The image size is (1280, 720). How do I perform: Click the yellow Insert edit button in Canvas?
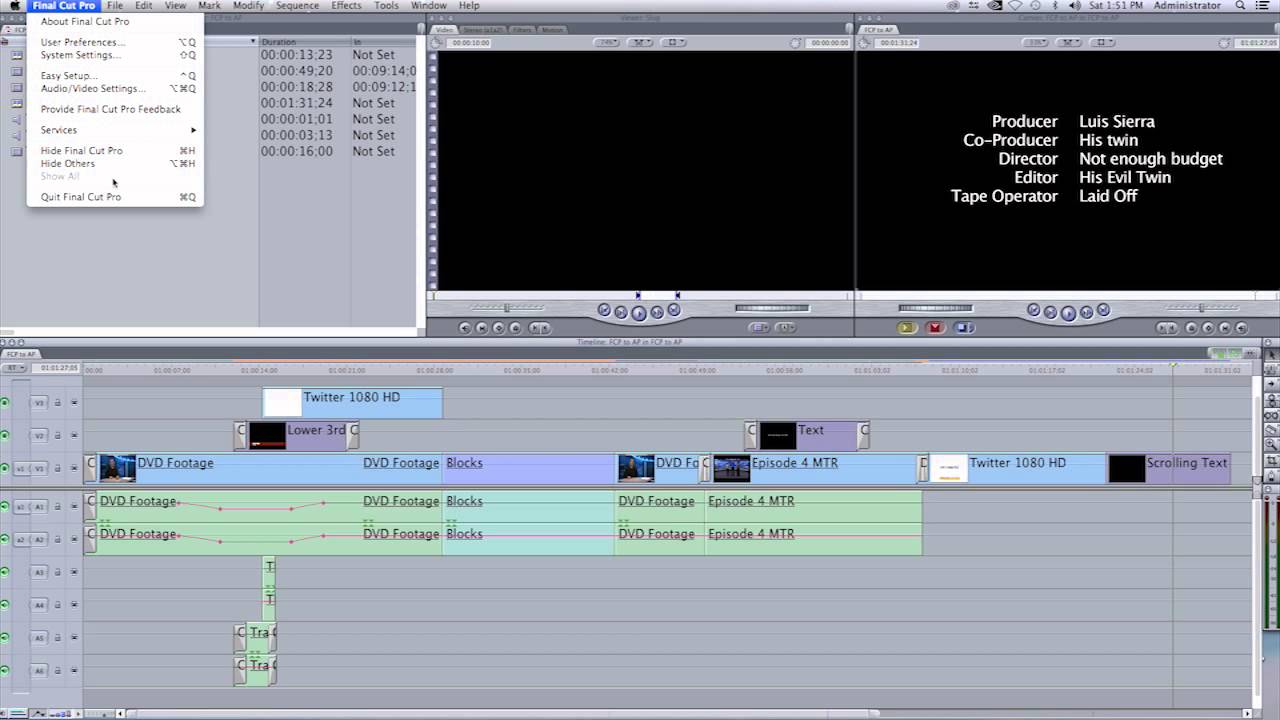907,327
